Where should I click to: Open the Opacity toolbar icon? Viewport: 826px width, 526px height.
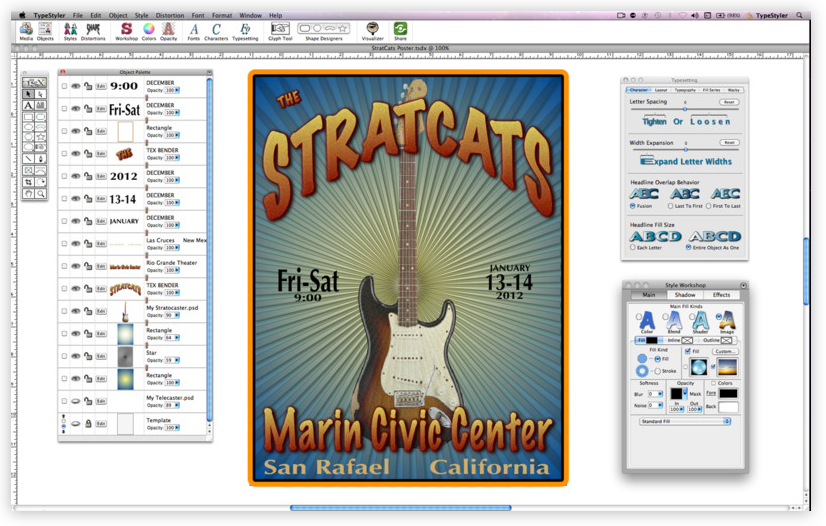coord(169,31)
